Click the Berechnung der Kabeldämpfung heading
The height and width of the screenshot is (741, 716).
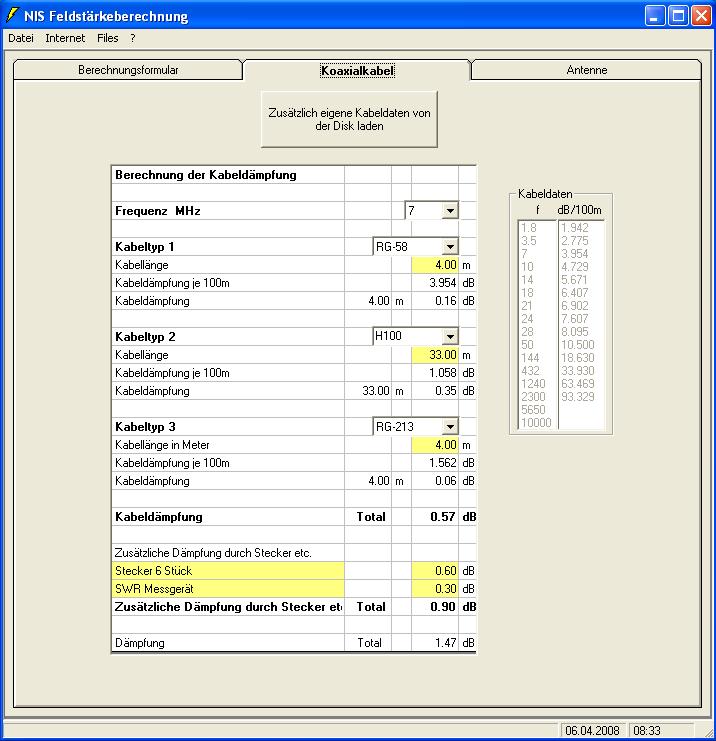206,175
